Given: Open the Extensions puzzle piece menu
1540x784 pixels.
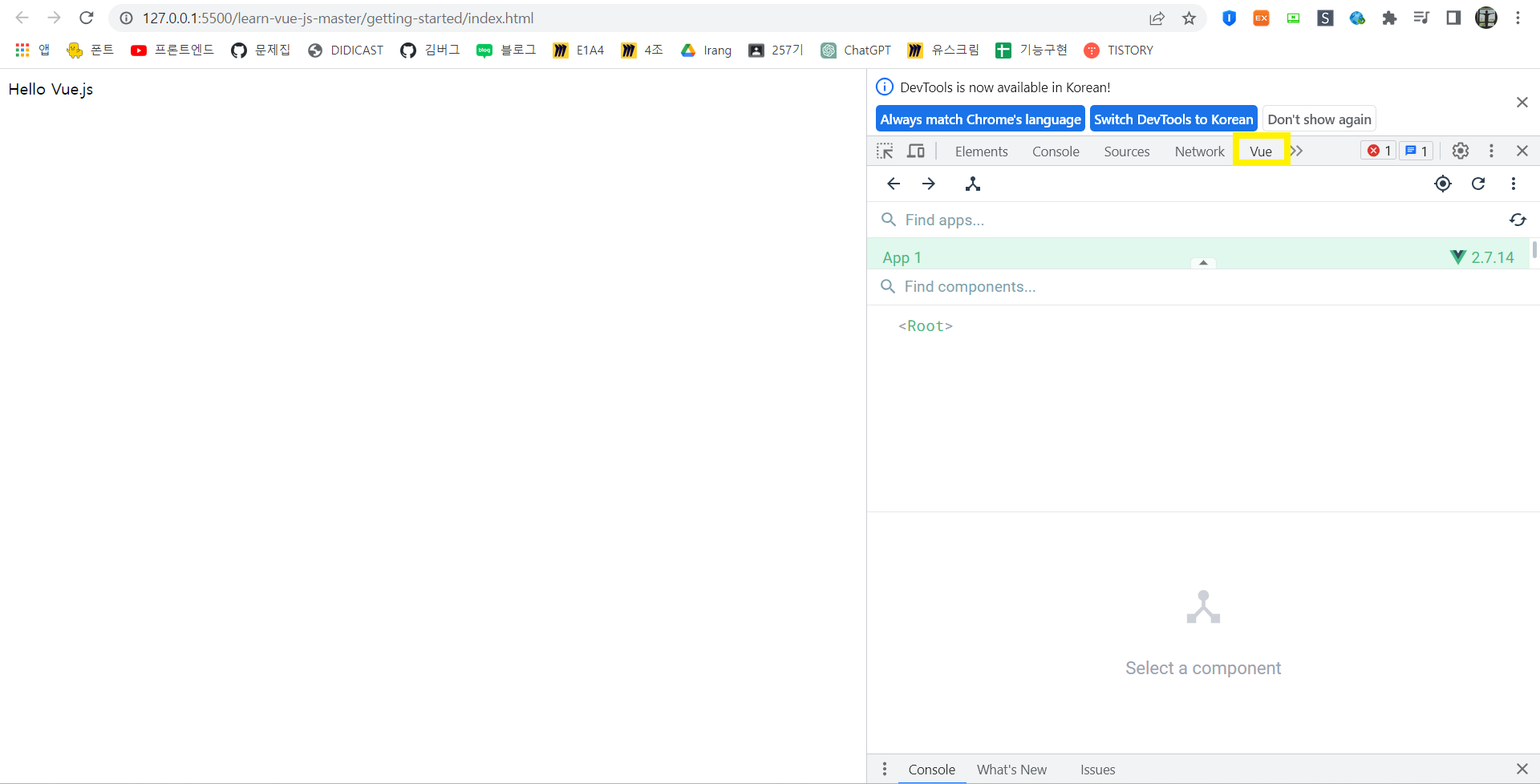Looking at the screenshot, I should [1389, 18].
